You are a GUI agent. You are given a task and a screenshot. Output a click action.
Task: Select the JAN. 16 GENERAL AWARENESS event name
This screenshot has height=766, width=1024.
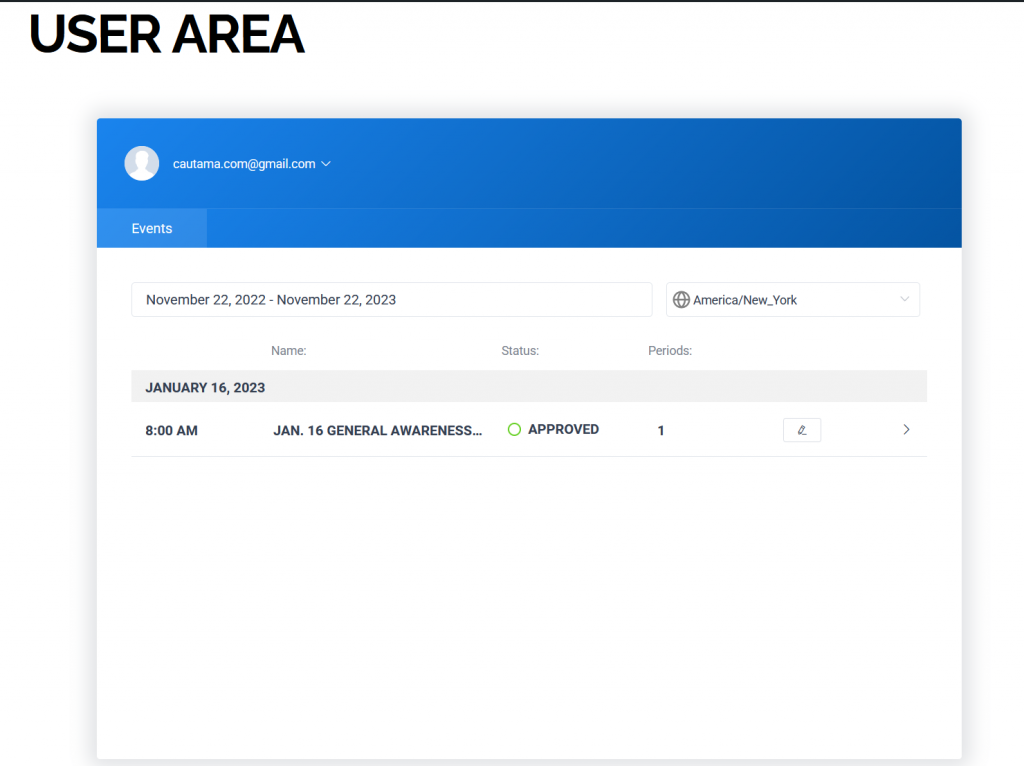[x=377, y=430]
